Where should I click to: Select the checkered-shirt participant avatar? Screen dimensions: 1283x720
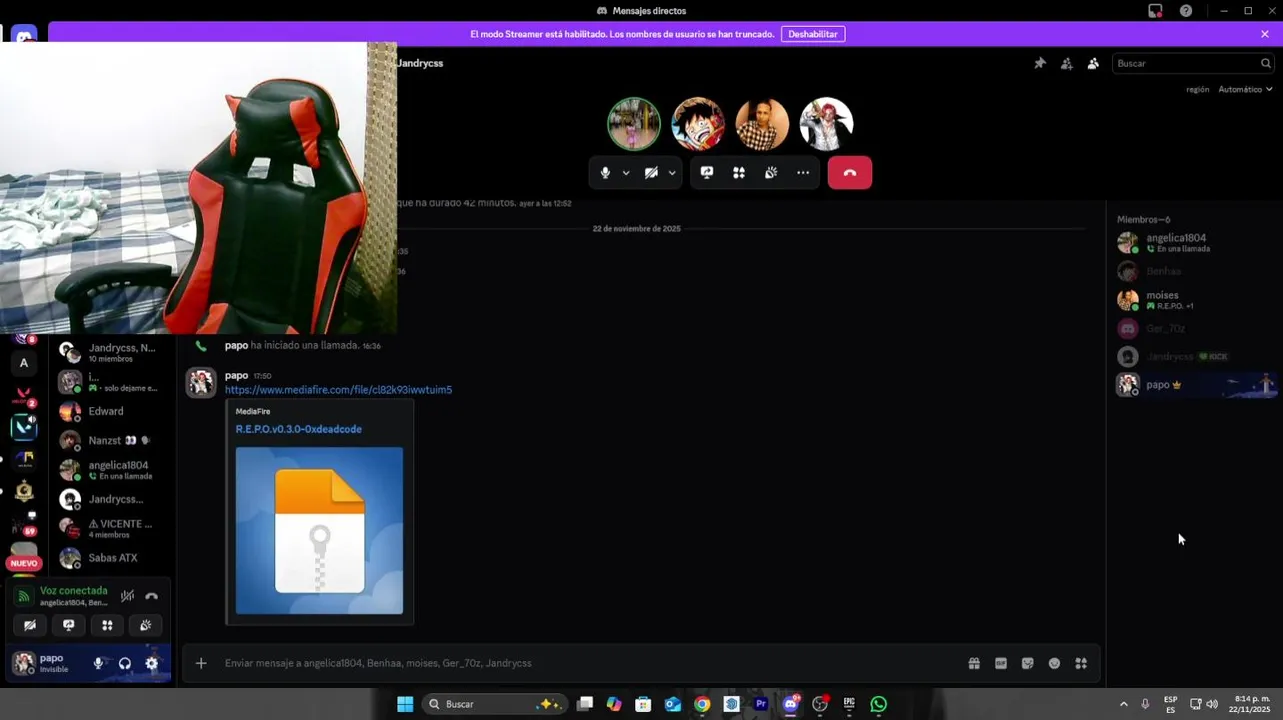click(762, 124)
